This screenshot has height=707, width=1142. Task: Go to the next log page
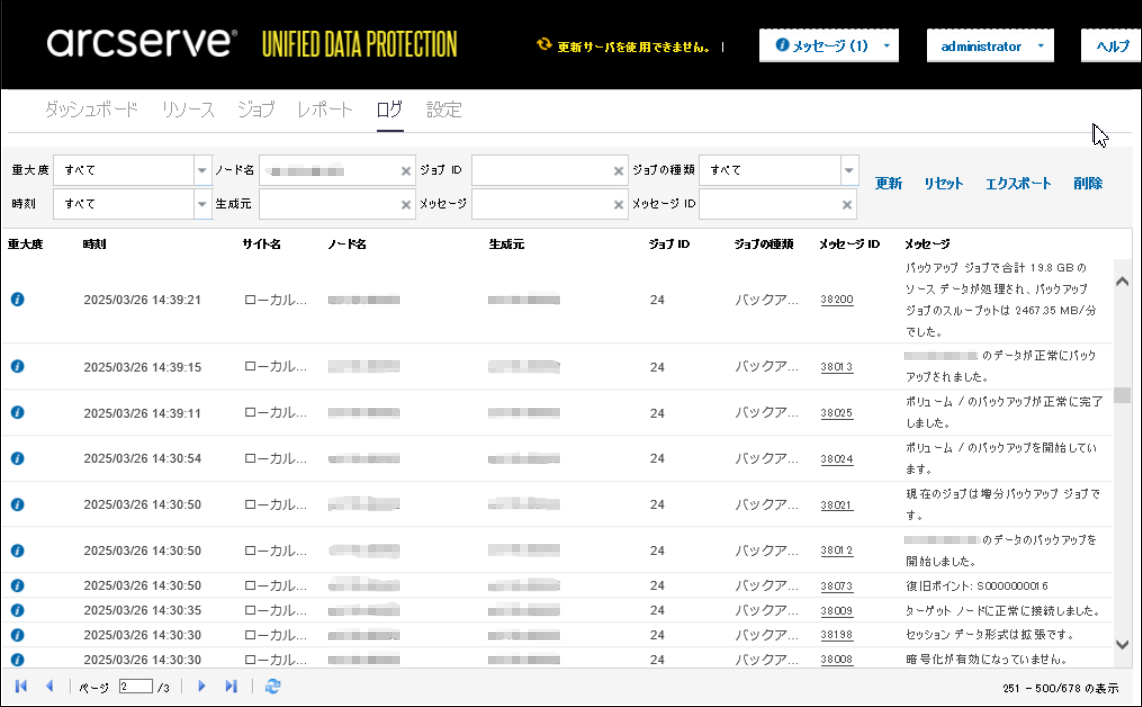tap(201, 686)
